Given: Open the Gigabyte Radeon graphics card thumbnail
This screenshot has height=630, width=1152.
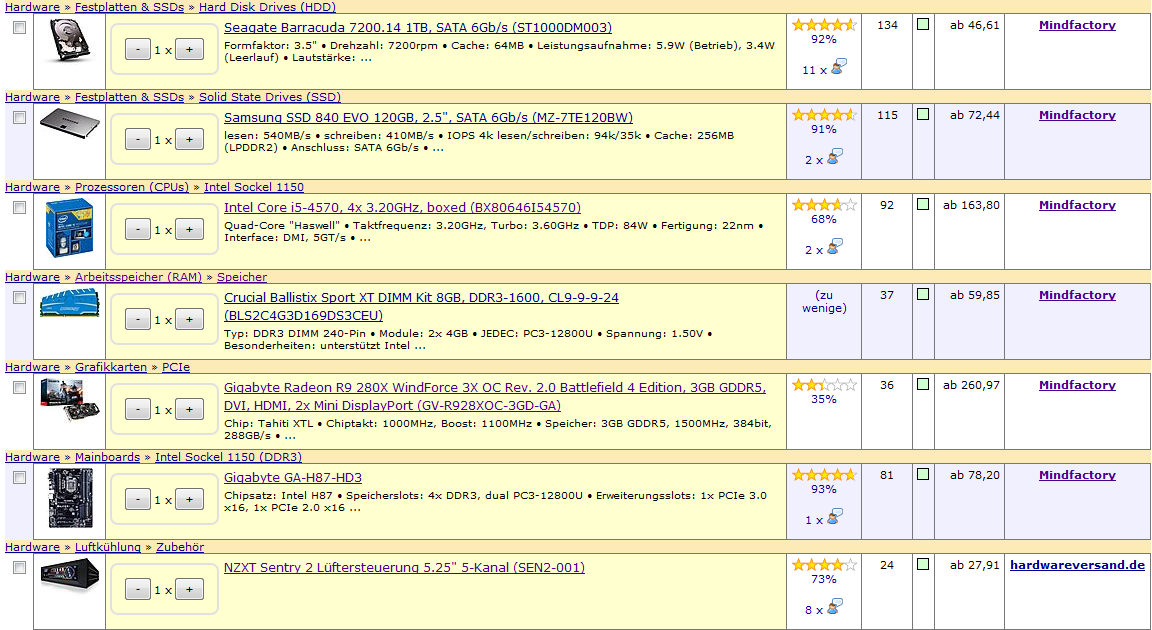Looking at the screenshot, I should click(69, 400).
